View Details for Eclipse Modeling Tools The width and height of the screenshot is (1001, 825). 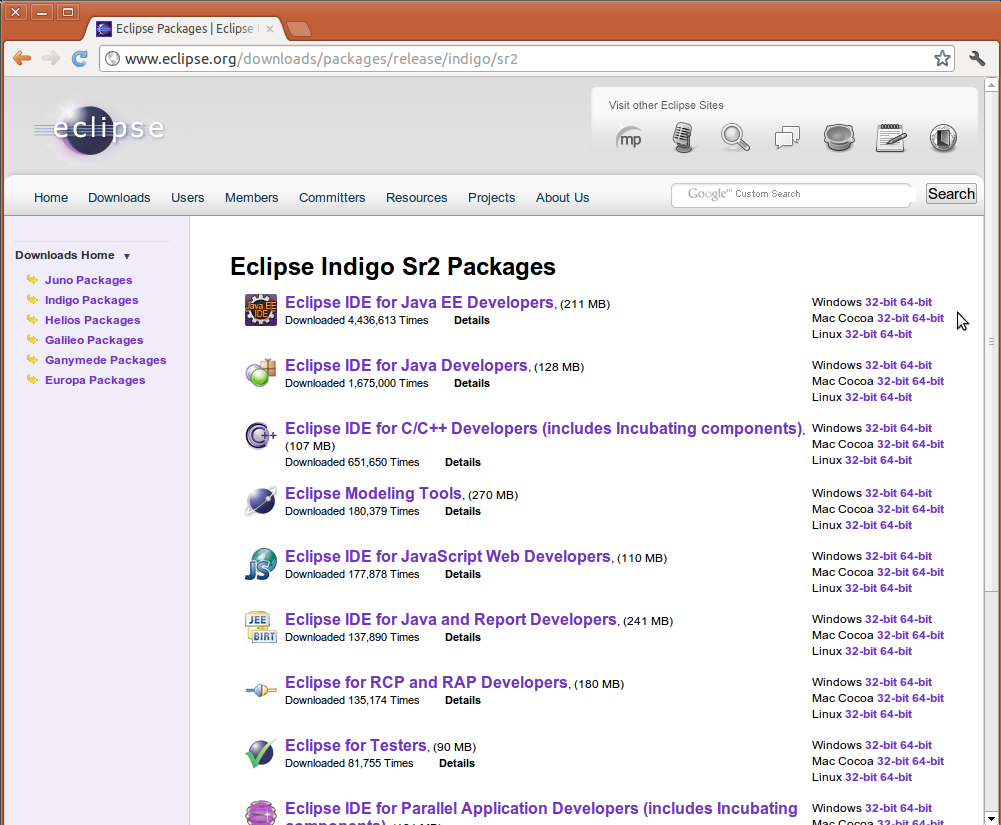coord(463,511)
